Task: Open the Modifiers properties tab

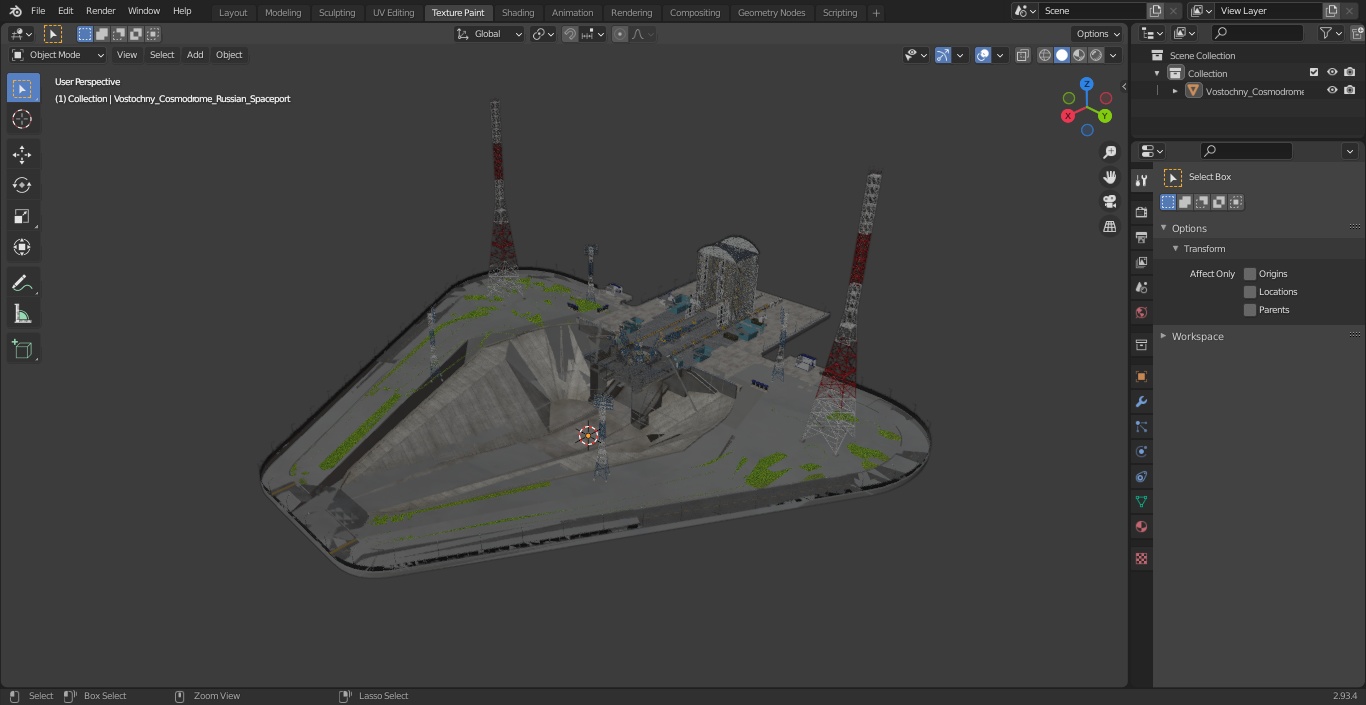Action: click(1141, 402)
